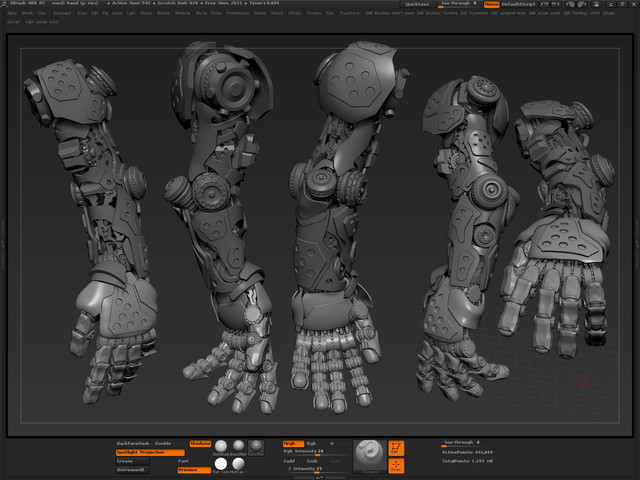Click the QuickSave button
Screen dimensions: 640x480
pos(417,4)
